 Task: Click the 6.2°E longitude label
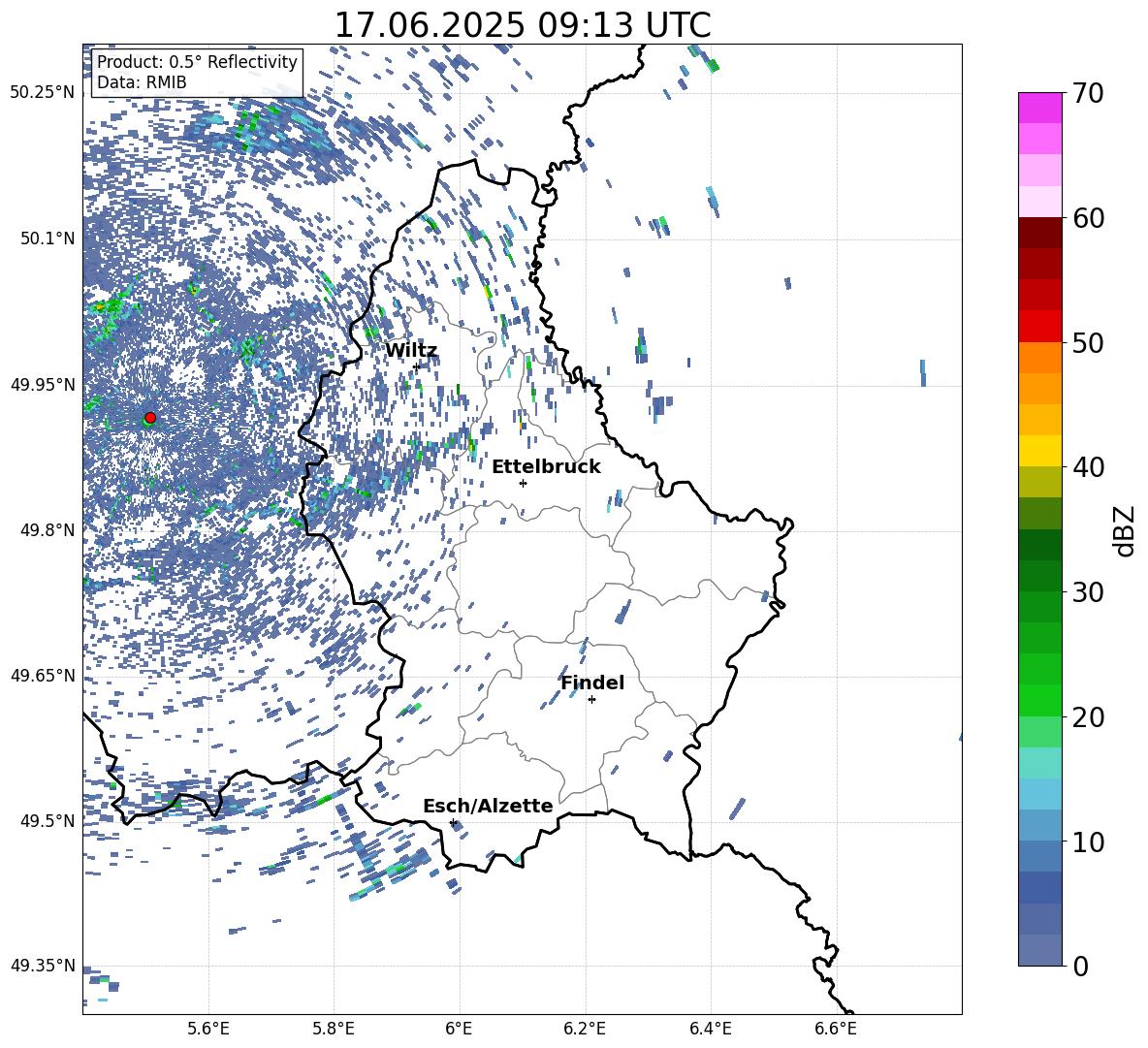tap(585, 1029)
